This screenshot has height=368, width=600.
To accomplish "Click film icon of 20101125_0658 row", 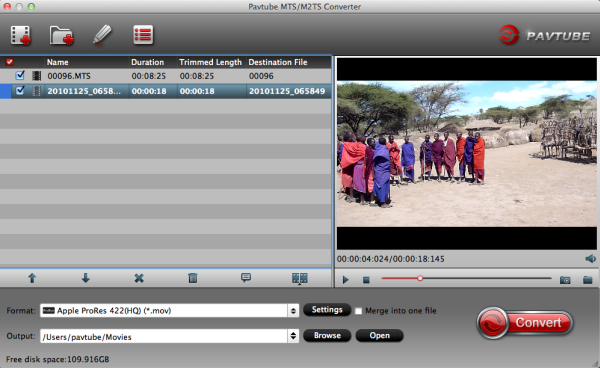I will click(x=37, y=91).
